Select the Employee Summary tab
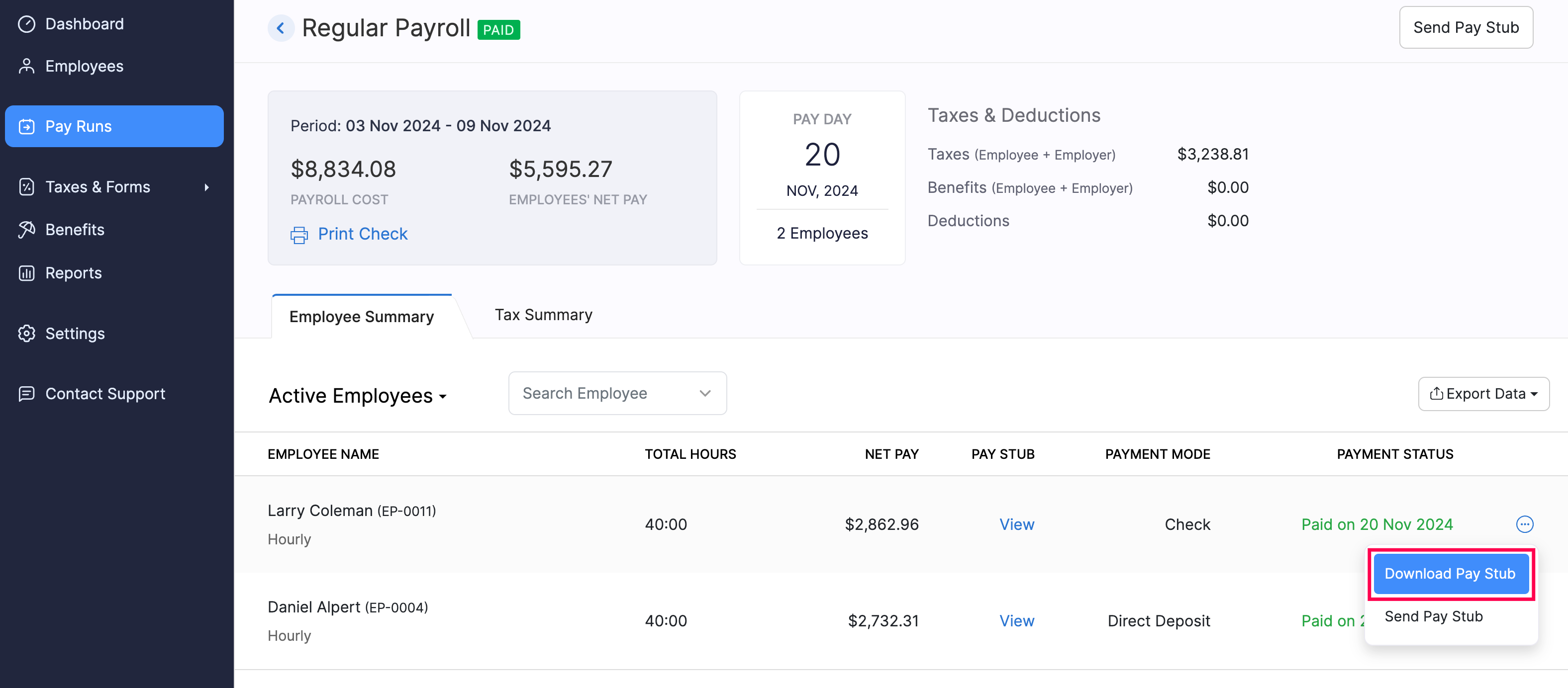This screenshot has width=1568, height=688. coord(361,315)
